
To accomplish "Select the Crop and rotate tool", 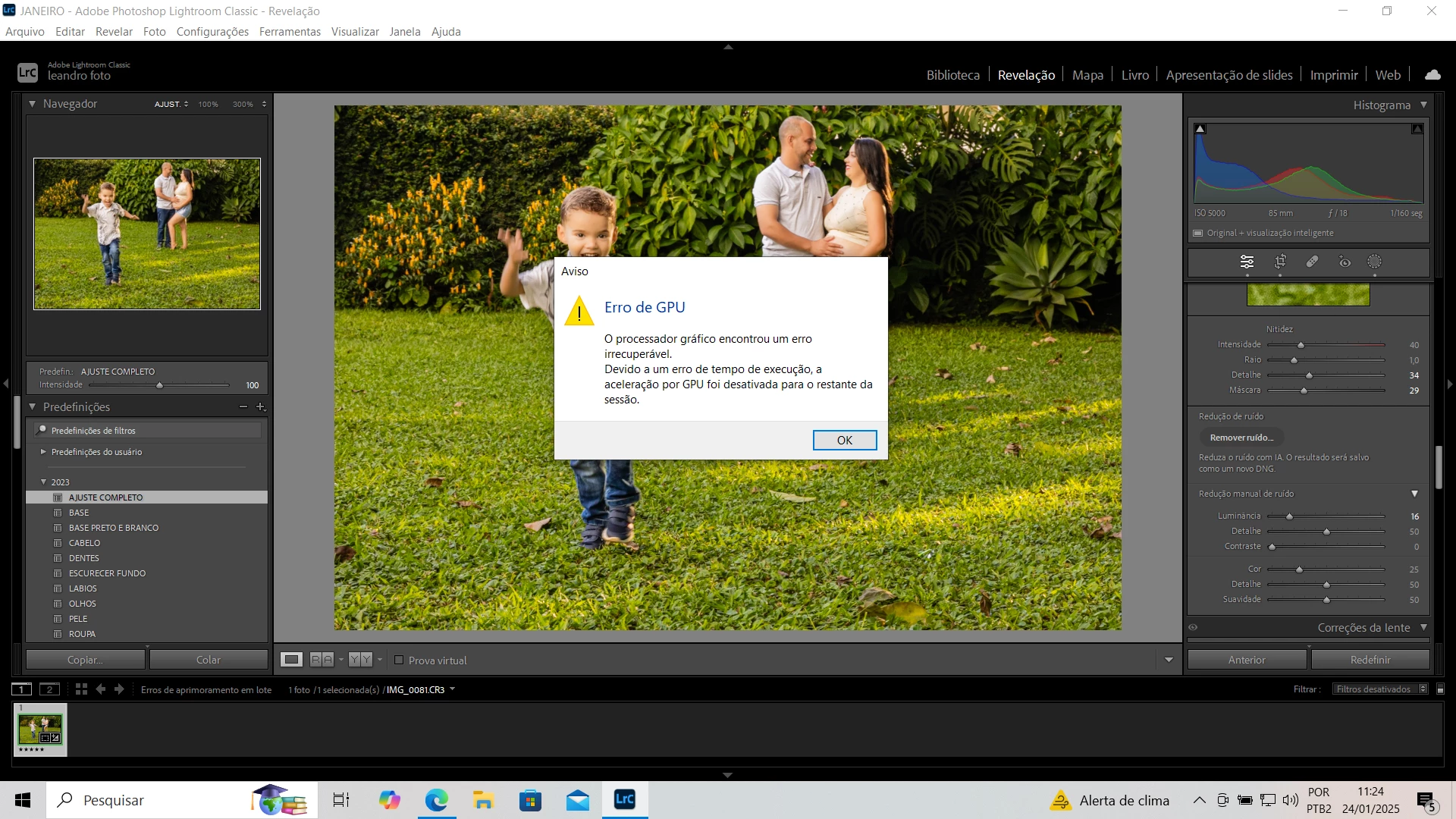I will (1280, 262).
